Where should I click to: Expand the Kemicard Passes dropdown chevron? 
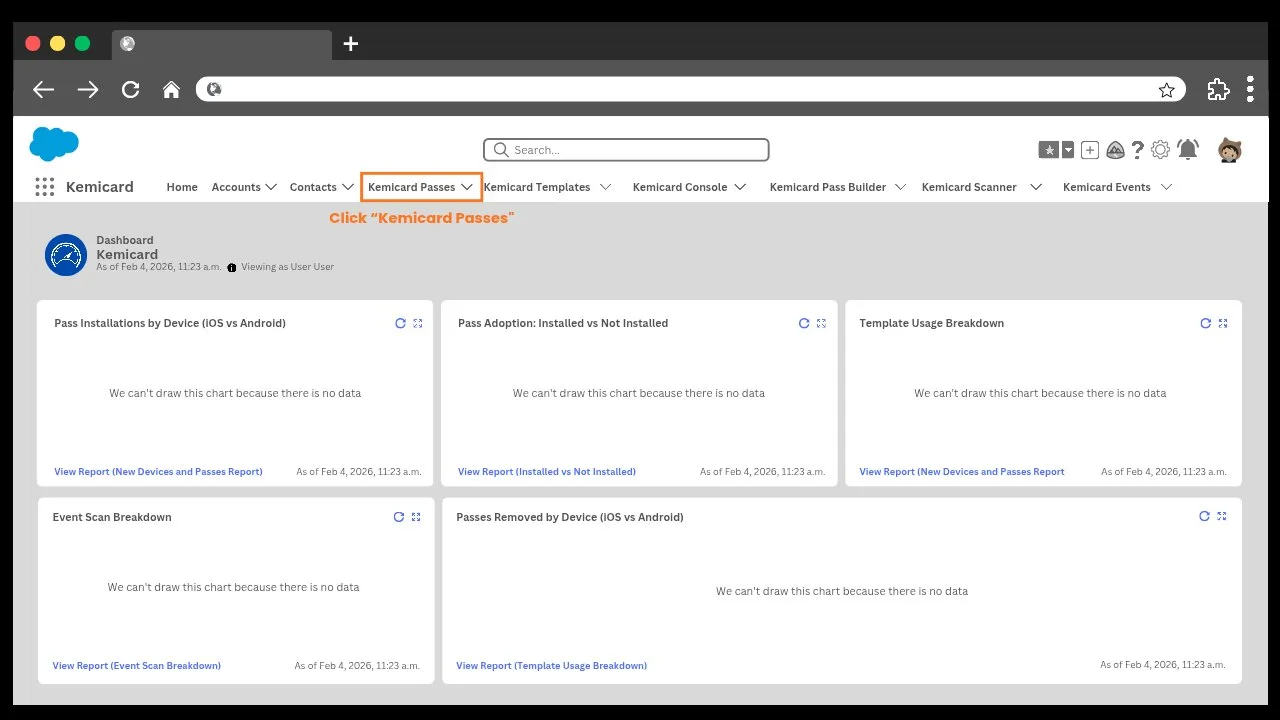pos(466,187)
